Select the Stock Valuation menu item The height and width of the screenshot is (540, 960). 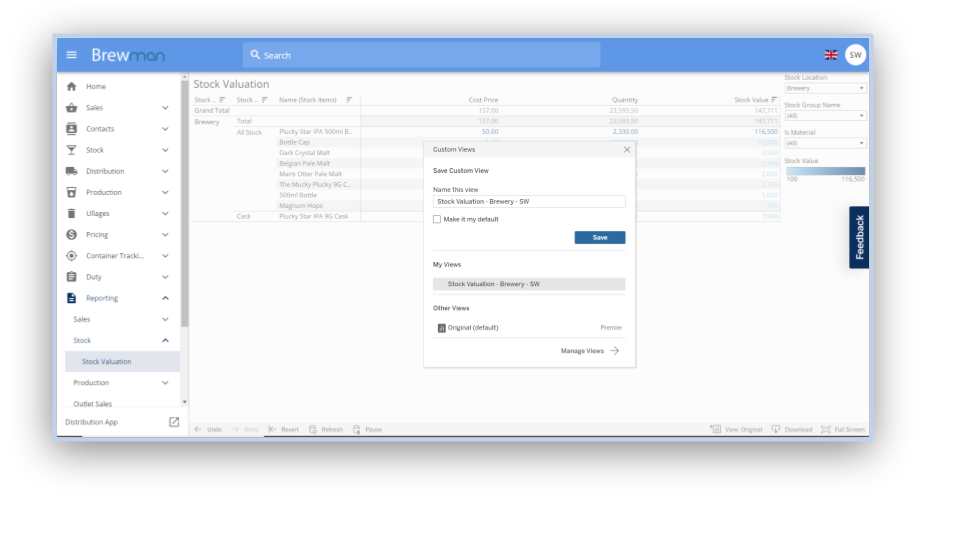122,362
